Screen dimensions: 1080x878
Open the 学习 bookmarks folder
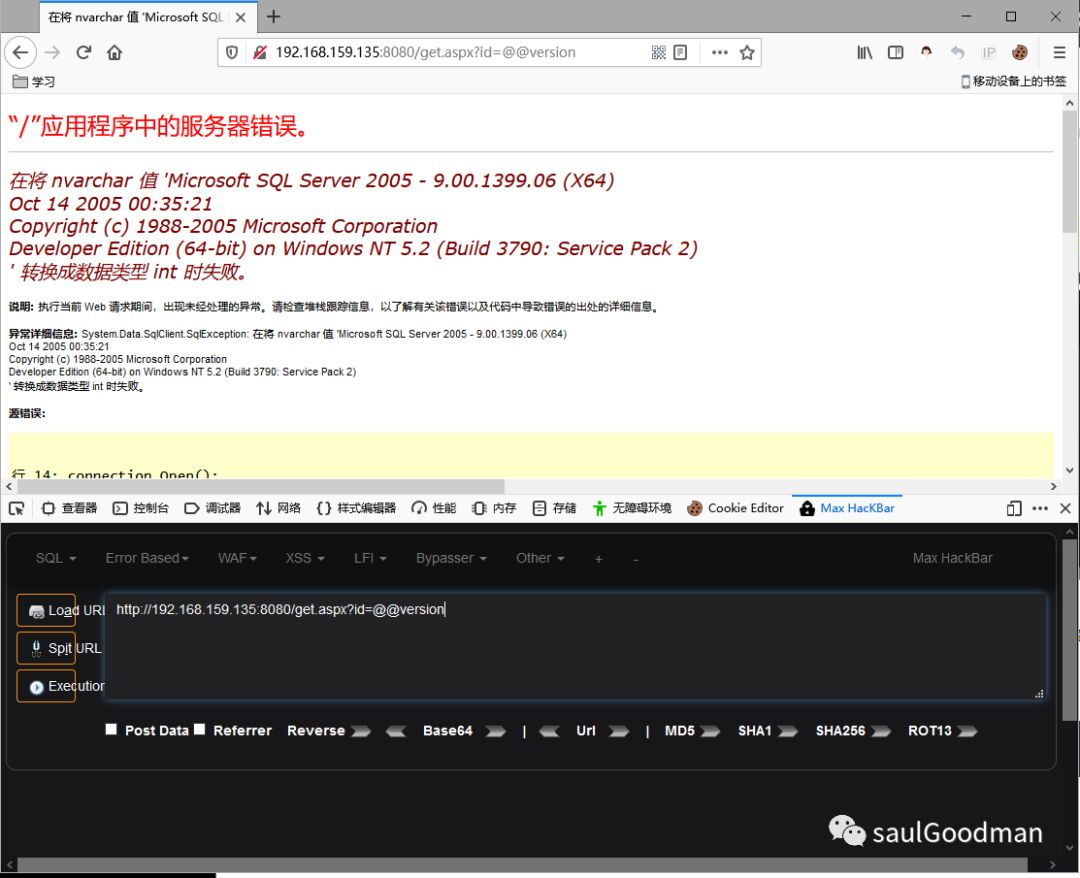(x=34, y=81)
